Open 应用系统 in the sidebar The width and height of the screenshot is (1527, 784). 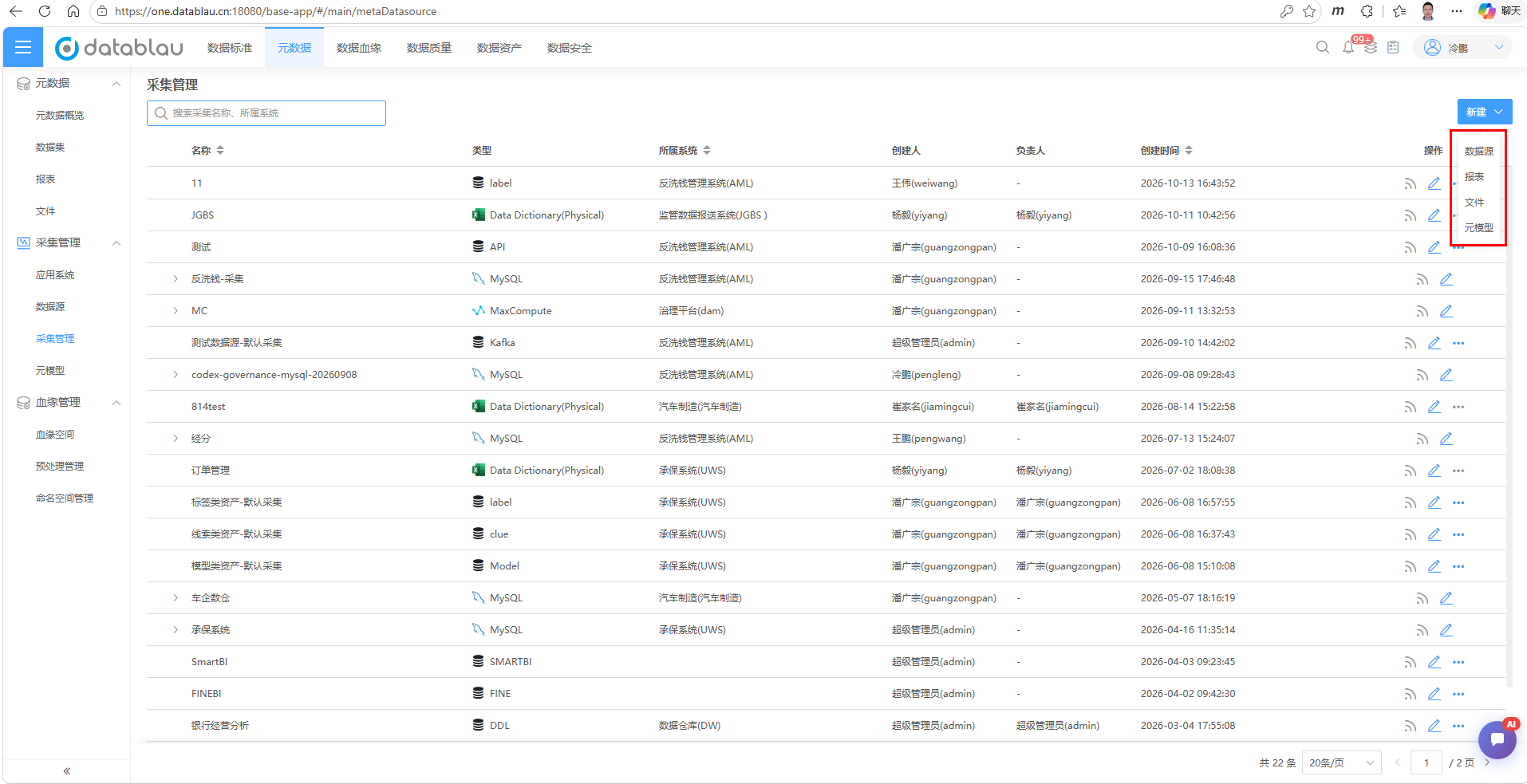click(x=55, y=275)
